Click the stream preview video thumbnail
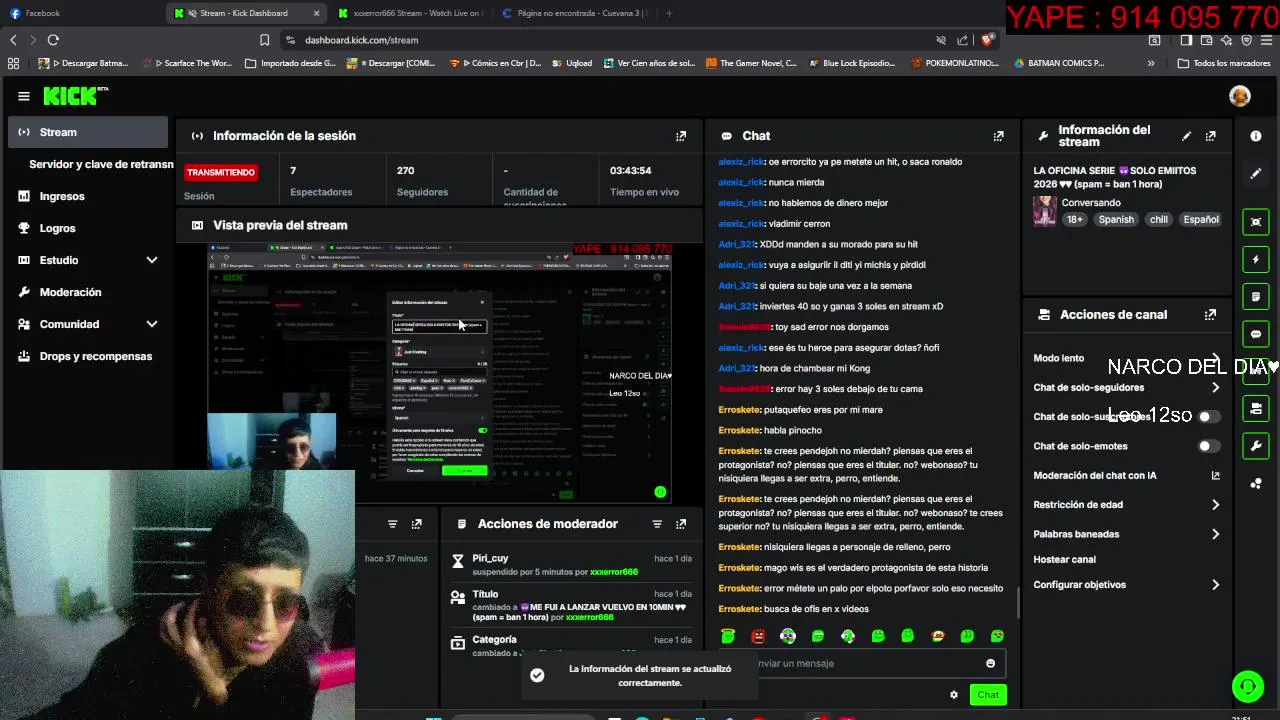This screenshot has height=720, width=1280. point(440,372)
